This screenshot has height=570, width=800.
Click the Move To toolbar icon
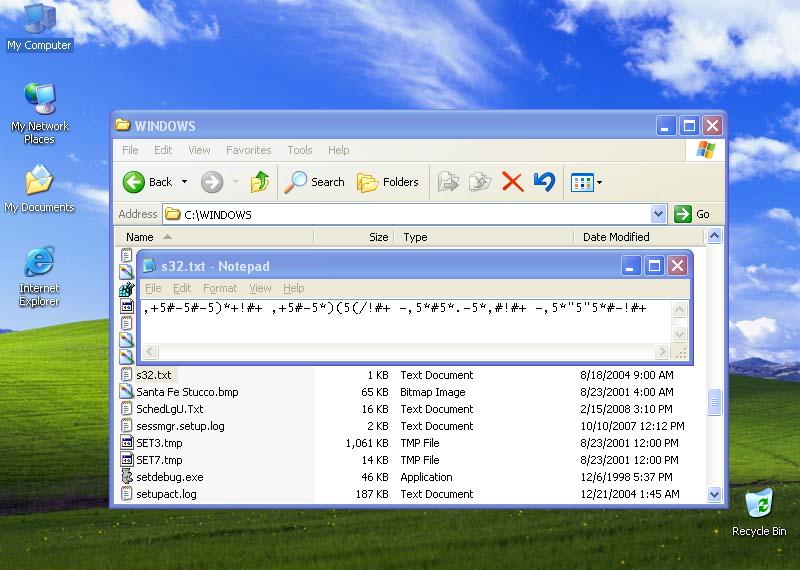click(x=448, y=182)
